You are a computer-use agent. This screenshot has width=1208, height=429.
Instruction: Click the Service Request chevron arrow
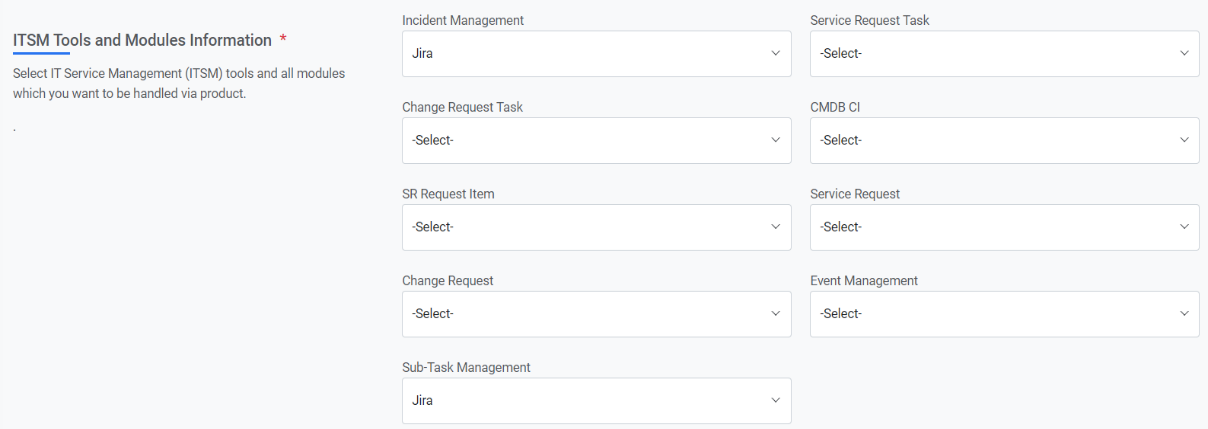pos(1184,227)
